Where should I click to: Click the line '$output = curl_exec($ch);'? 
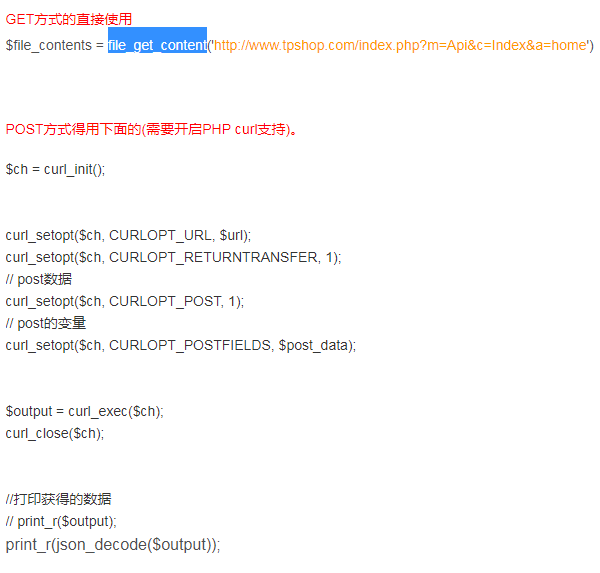85,411
